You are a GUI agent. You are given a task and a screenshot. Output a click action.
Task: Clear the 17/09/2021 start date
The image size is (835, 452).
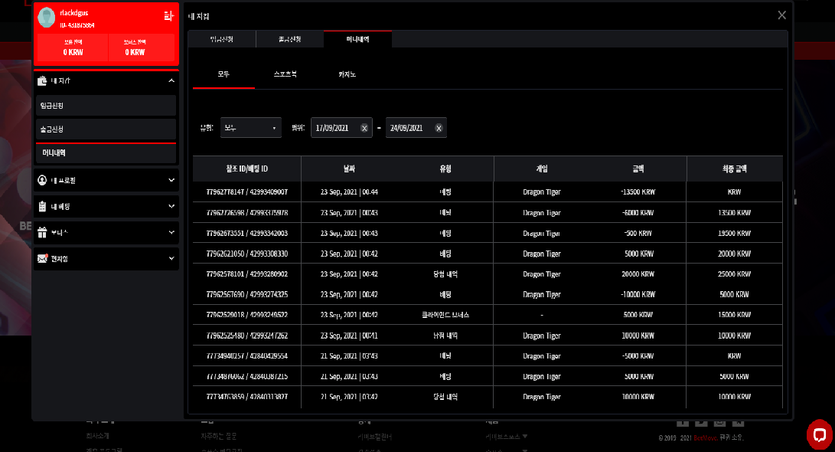[x=364, y=128]
